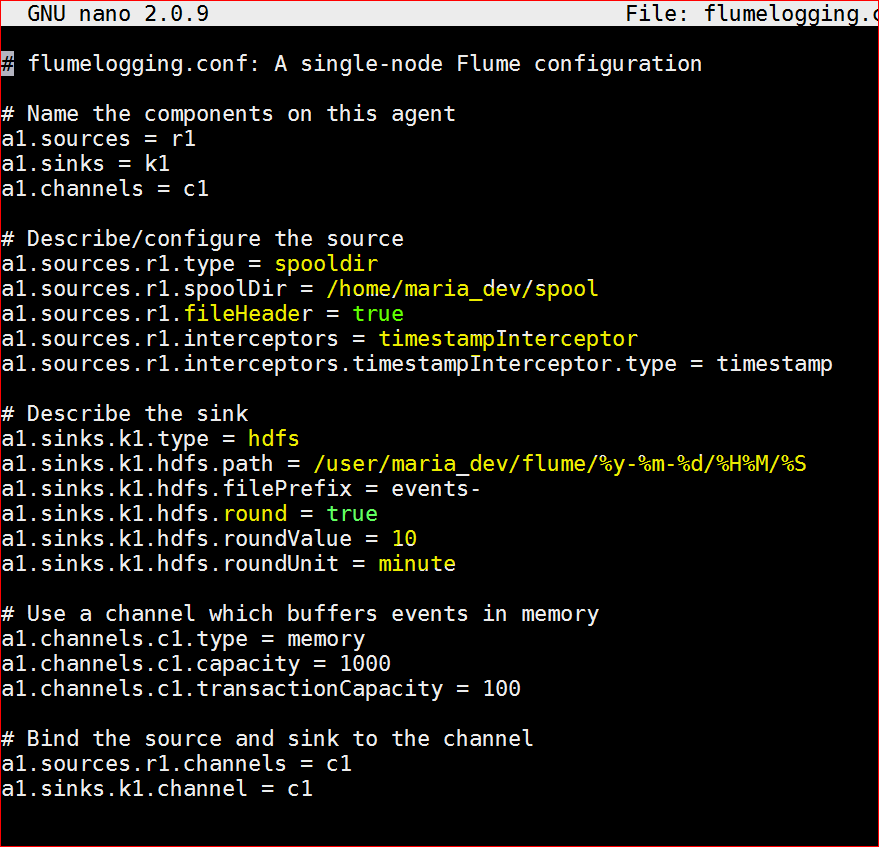Image resolution: width=879 pixels, height=847 pixels.
Task: Click the roundUnit minute value
Action: click(417, 564)
